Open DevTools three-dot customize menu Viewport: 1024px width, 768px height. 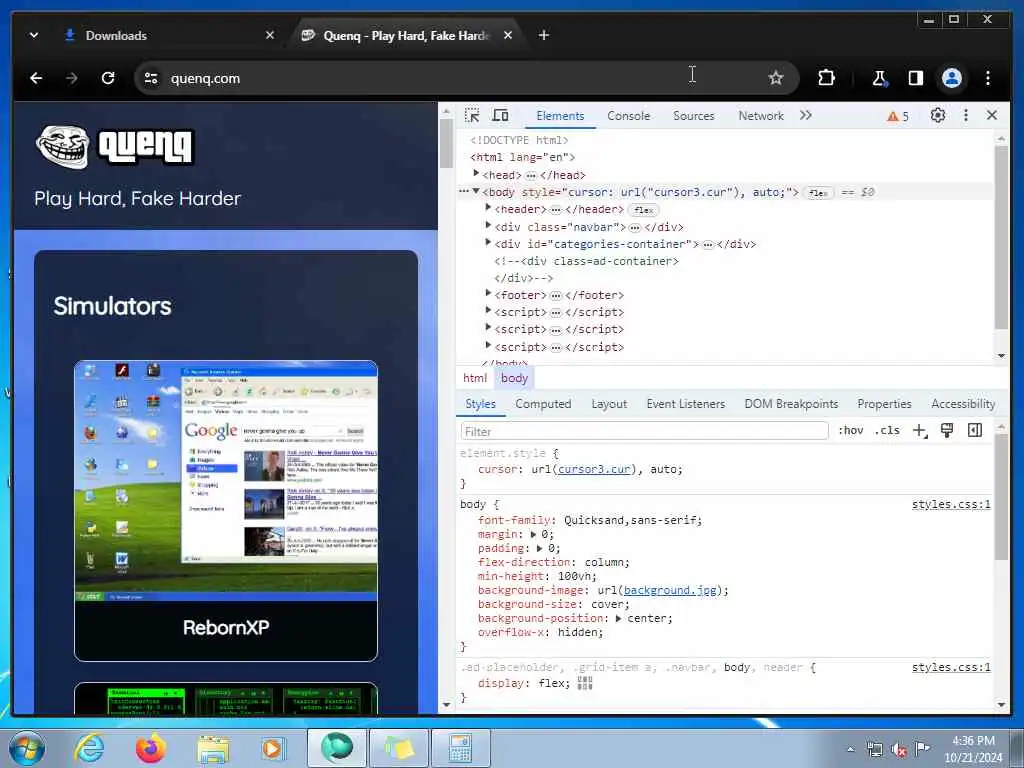(966, 116)
